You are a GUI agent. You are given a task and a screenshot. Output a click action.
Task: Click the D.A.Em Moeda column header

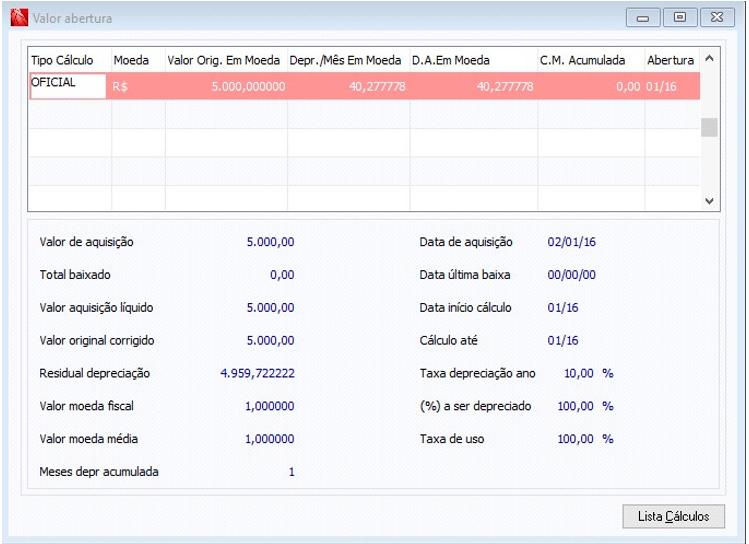click(451, 60)
